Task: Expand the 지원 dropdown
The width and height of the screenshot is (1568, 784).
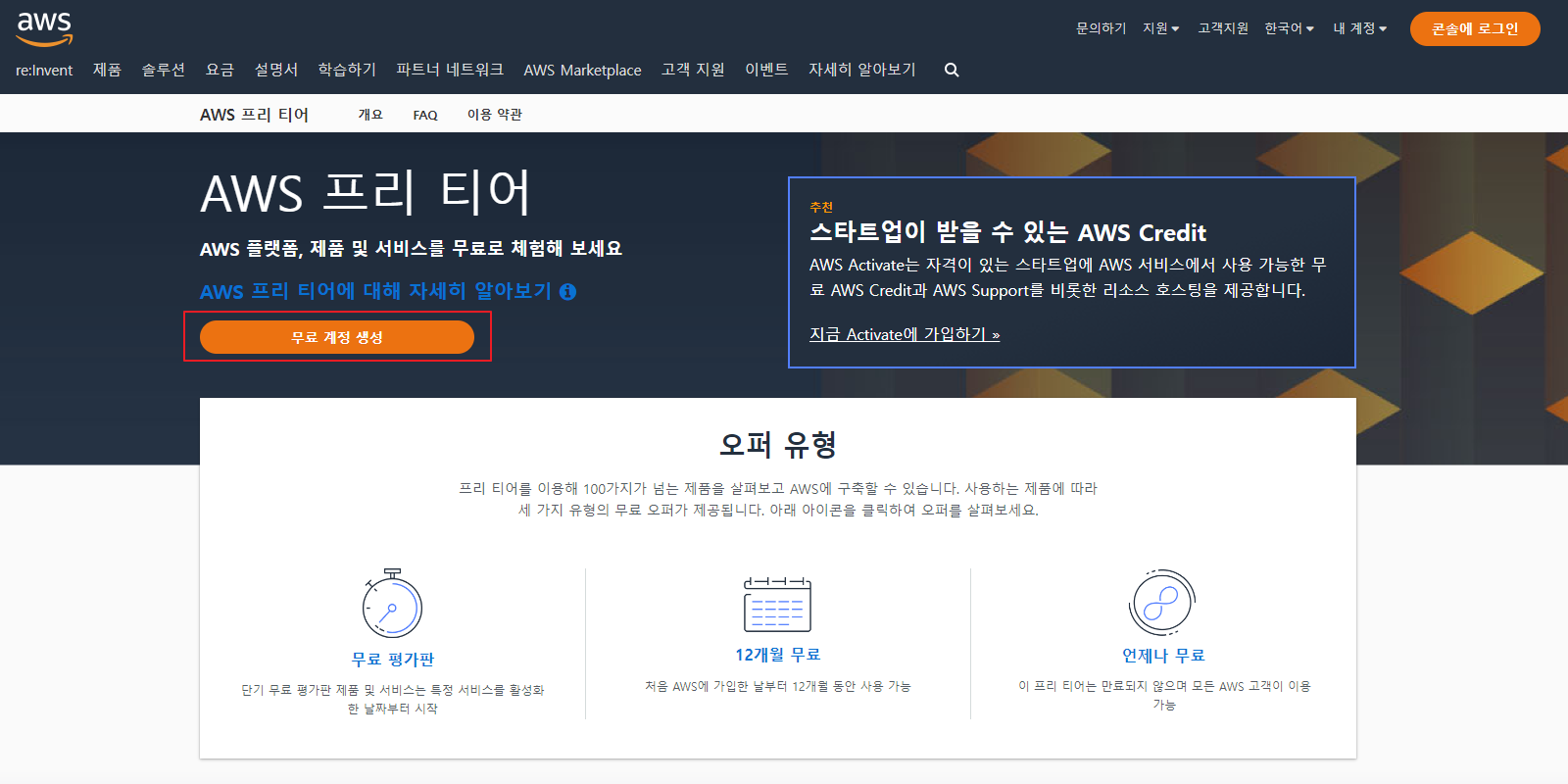Action: pos(1160,28)
